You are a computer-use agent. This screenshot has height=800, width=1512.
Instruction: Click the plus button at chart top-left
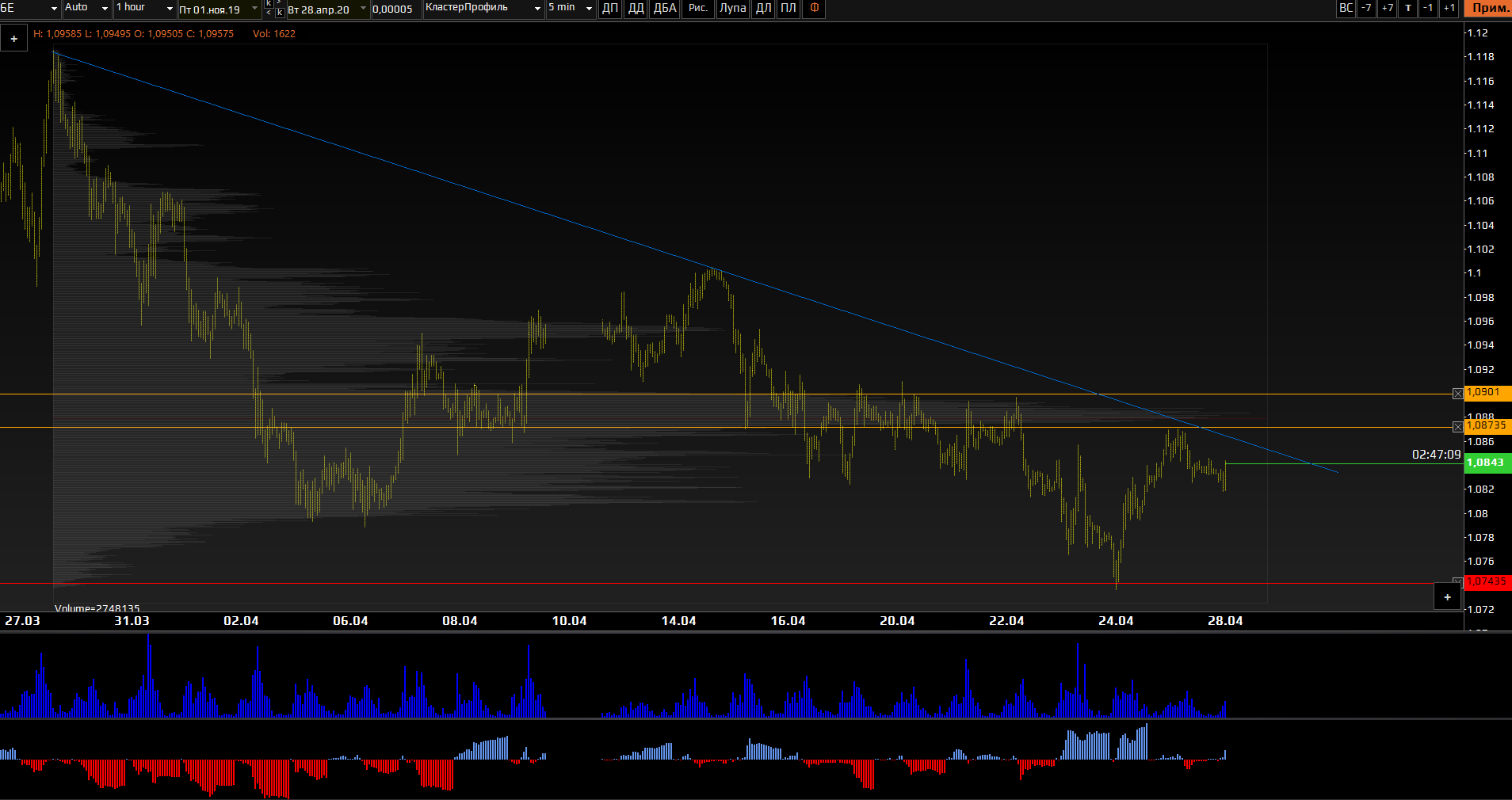point(14,38)
